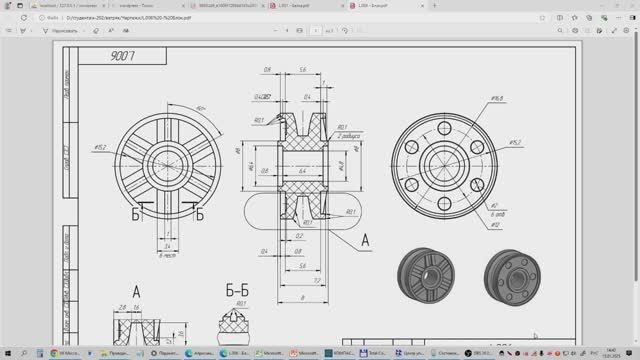Viewport: 640px width, 360px height.
Task: Open the KOMPAS application from taskbar
Action: (339, 353)
